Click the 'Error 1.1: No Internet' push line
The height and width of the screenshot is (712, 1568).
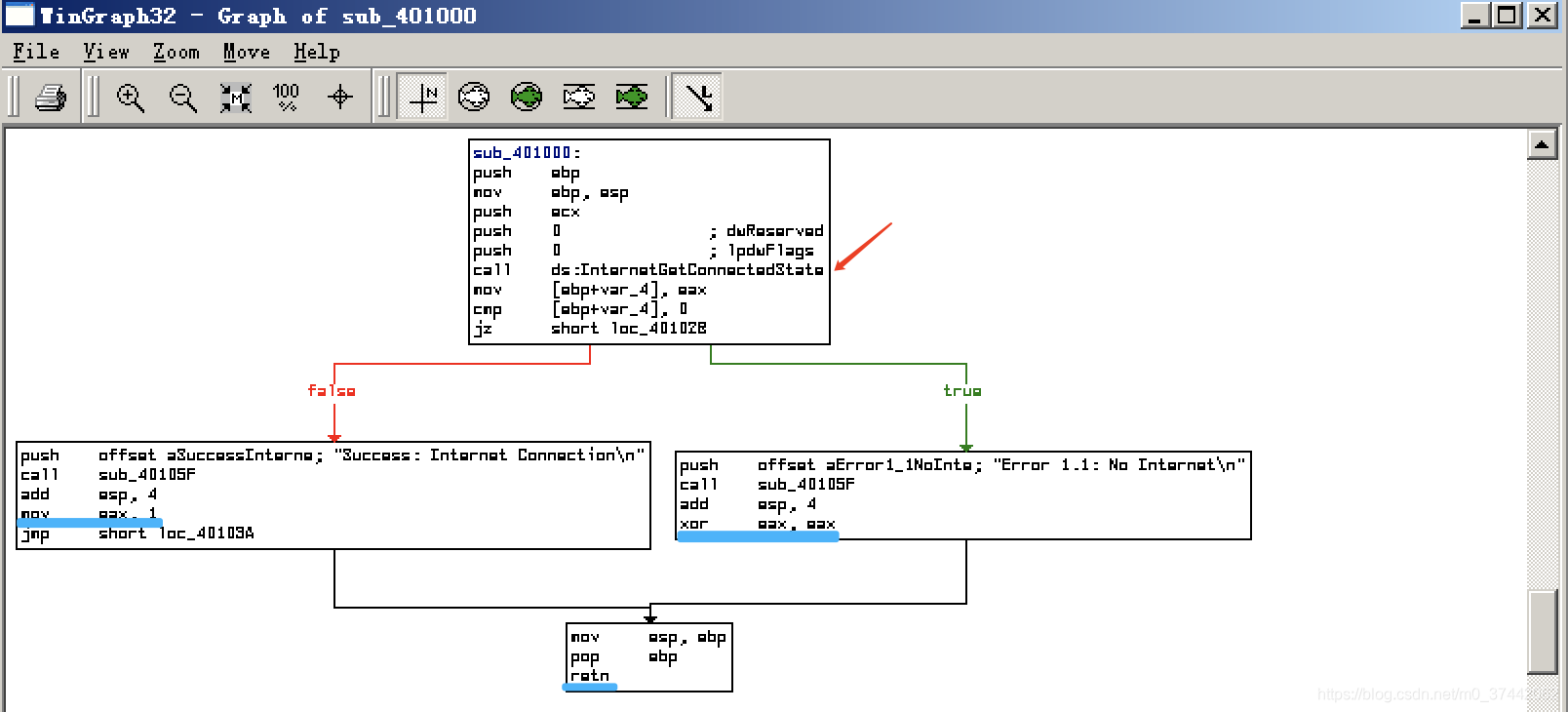pyautogui.click(x=962, y=465)
